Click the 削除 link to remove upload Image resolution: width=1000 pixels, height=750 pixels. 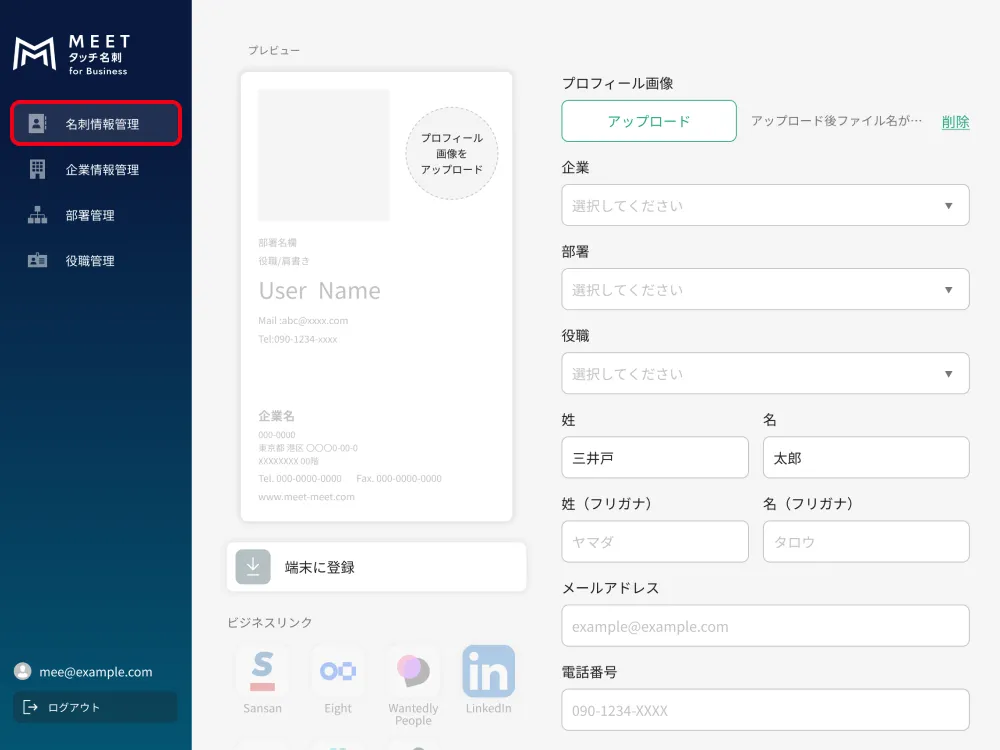tap(955, 120)
